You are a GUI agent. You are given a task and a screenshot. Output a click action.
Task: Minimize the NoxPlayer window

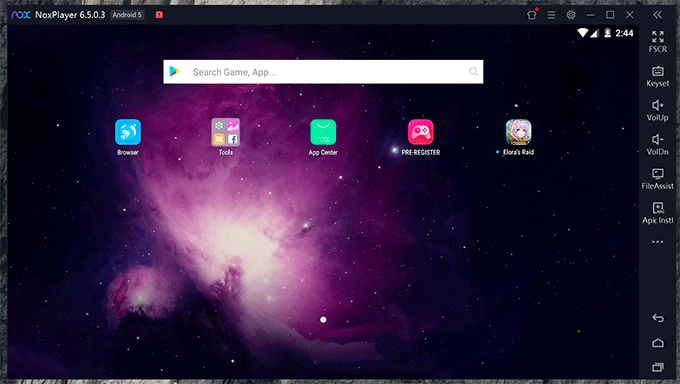click(590, 15)
